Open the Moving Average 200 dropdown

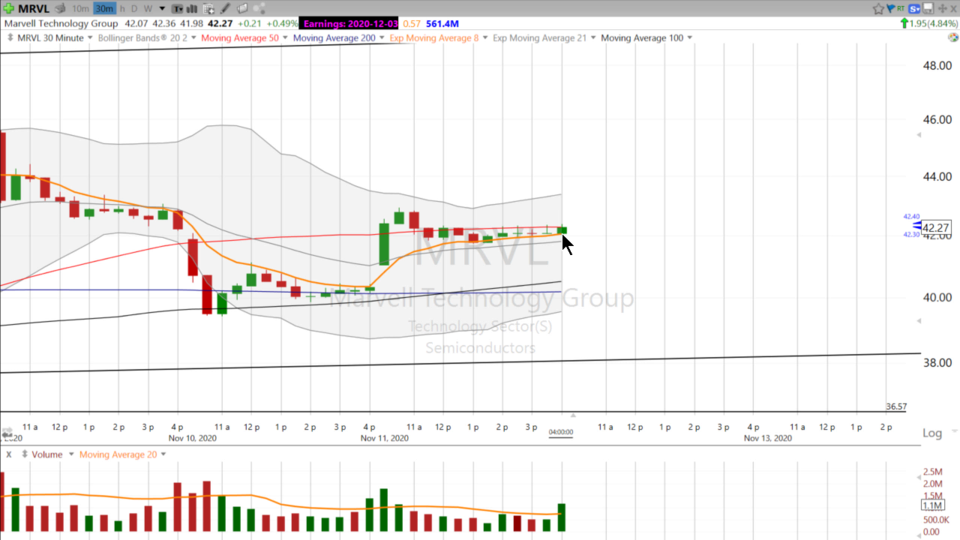point(381,38)
